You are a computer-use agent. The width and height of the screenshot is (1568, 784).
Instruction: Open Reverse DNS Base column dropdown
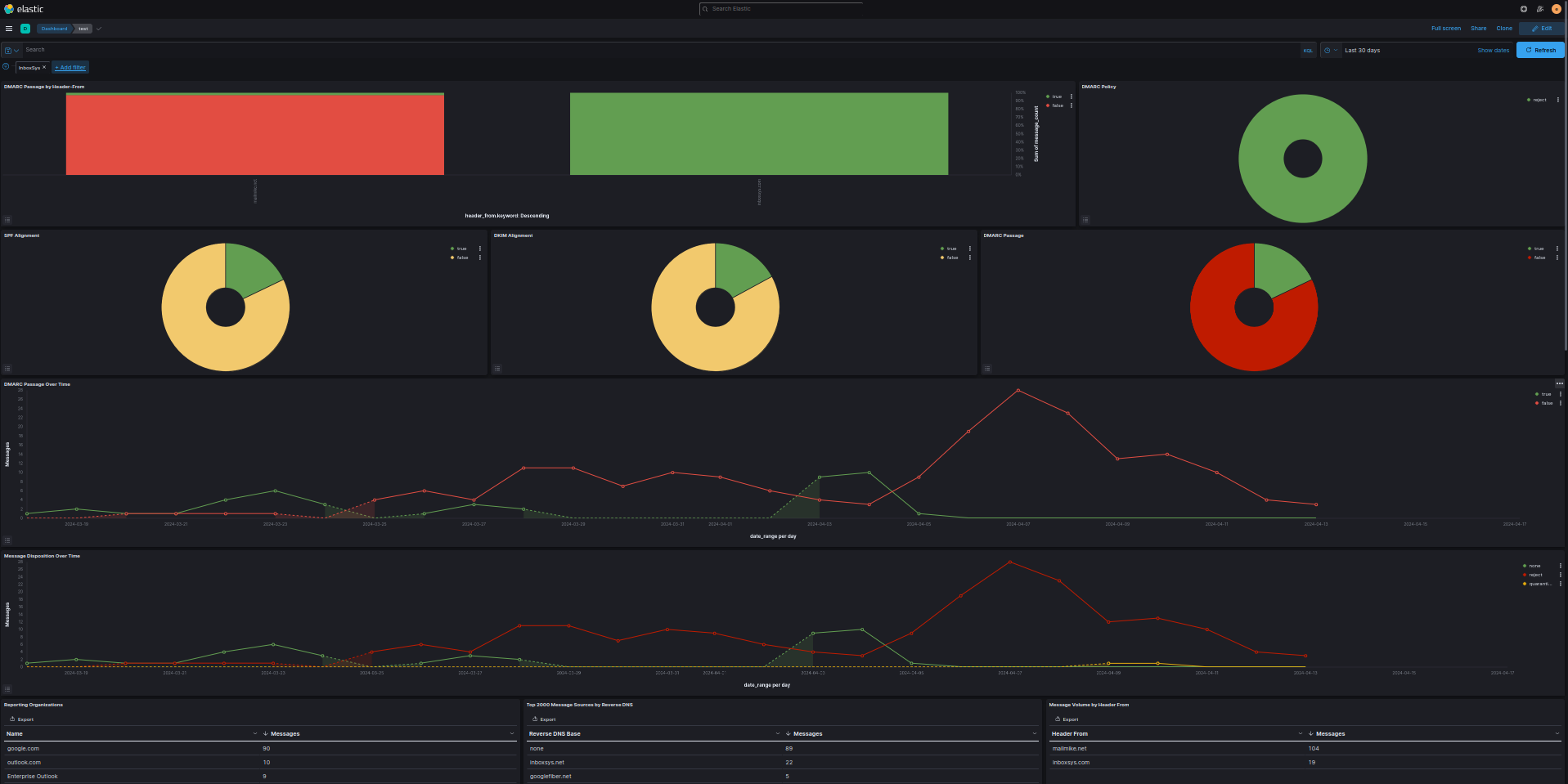(777, 733)
